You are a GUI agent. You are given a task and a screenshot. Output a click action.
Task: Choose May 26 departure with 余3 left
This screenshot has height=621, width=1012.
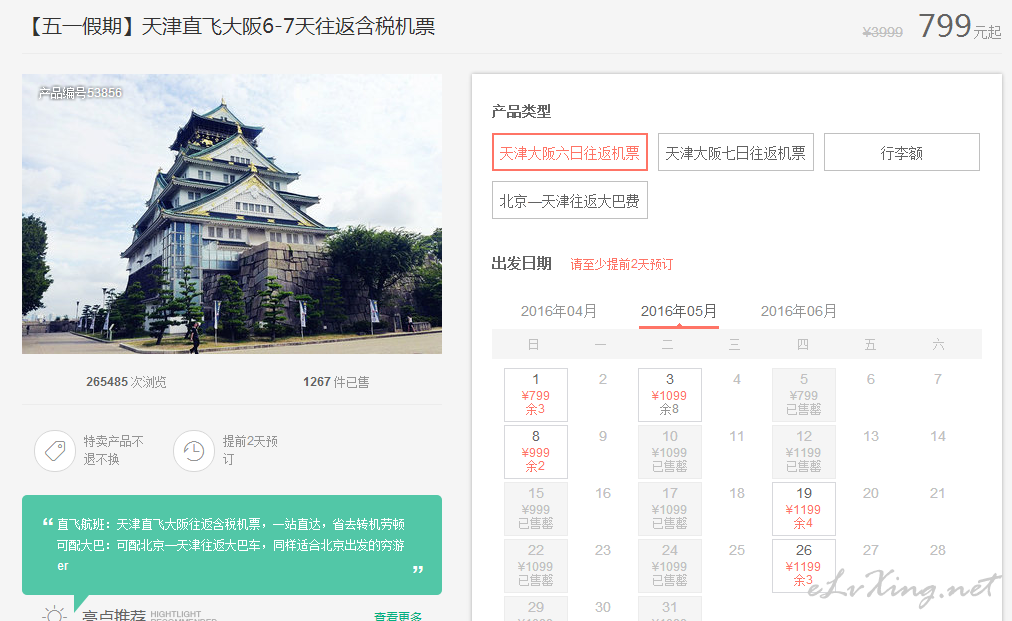[804, 565]
